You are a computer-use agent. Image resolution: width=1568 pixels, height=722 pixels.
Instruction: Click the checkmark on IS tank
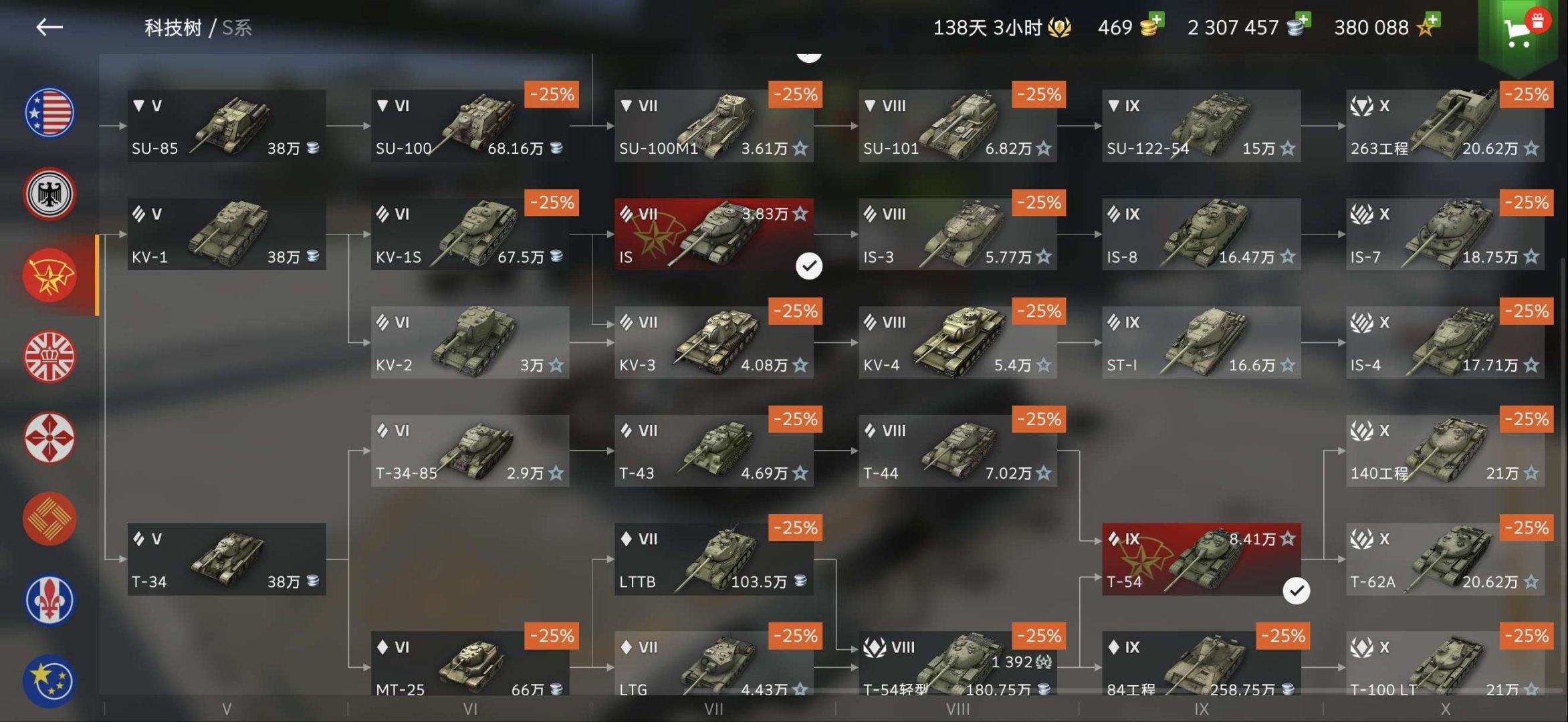(809, 266)
